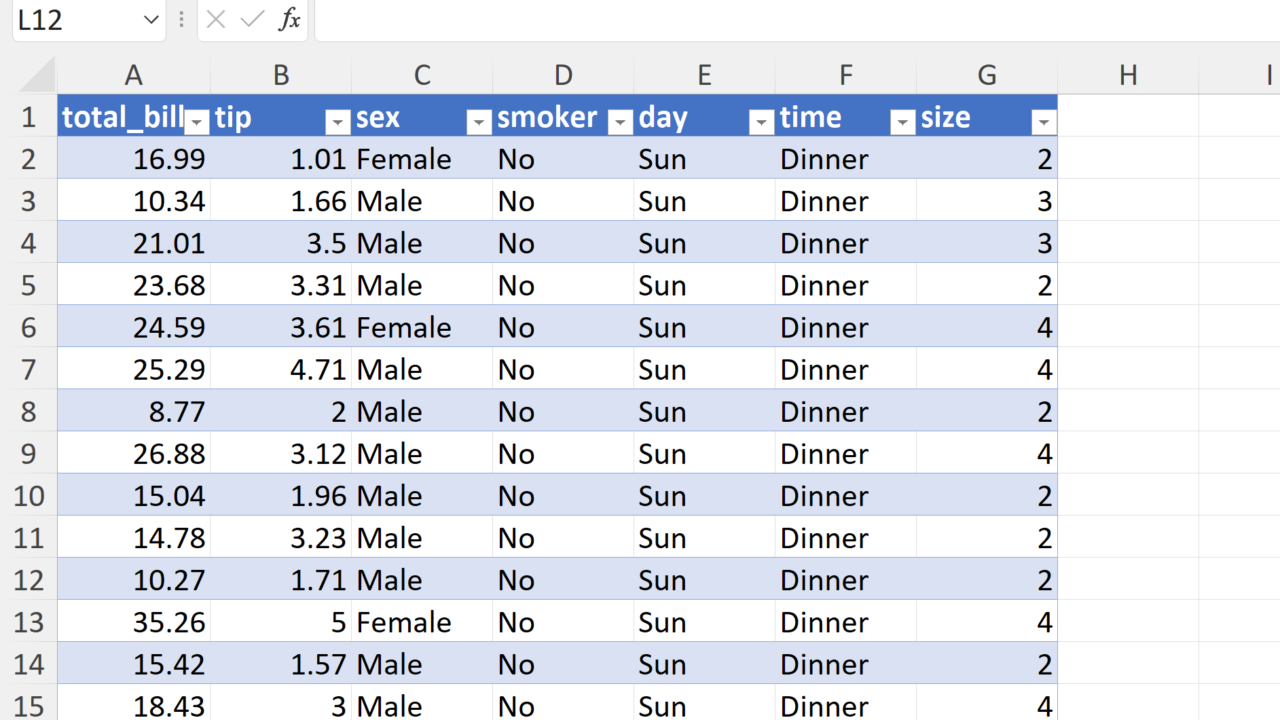Open the size column filter dropdown
Screen dimensions: 1280x720
click(1044, 122)
